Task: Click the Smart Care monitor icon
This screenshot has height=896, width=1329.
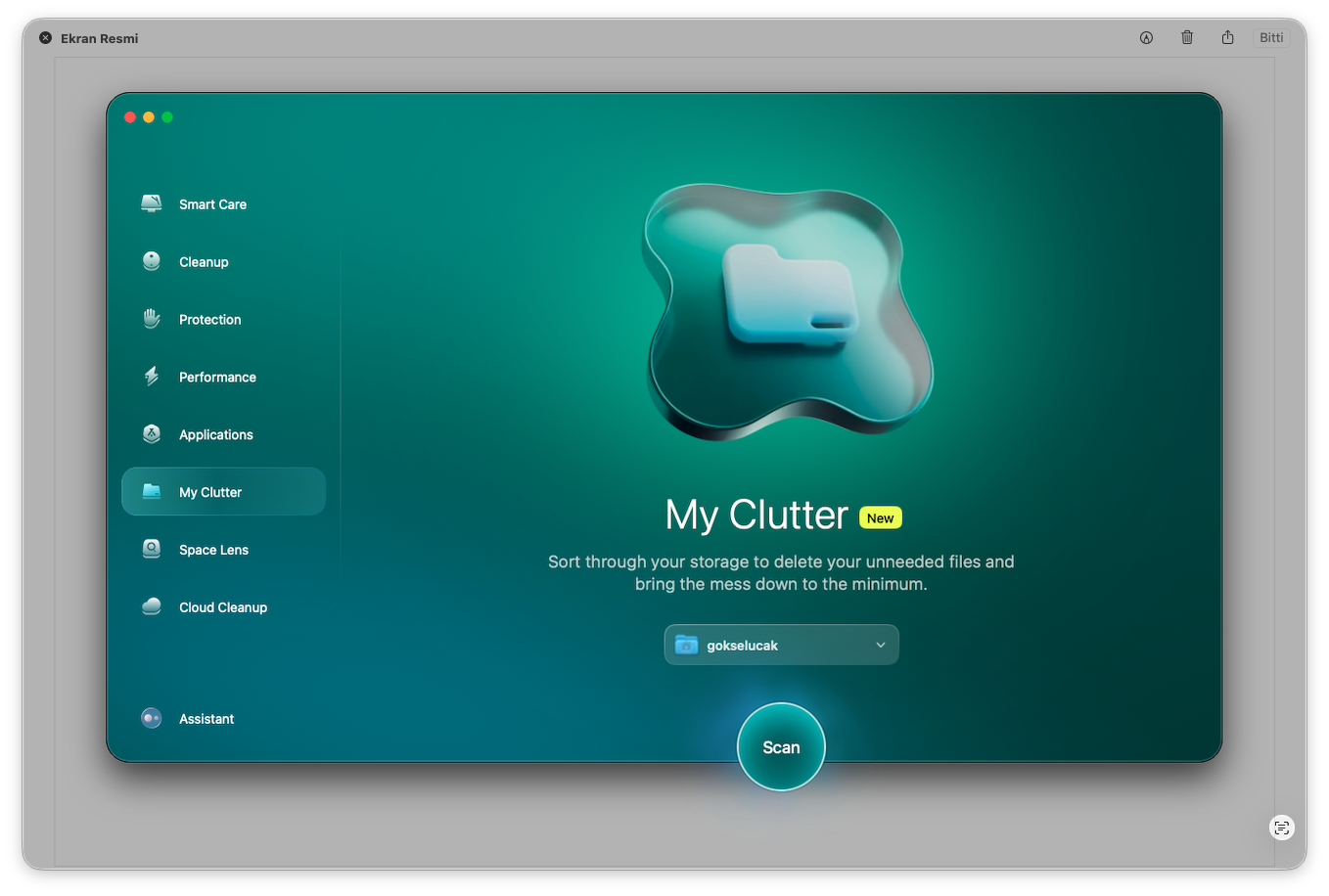Action: (x=152, y=203)
